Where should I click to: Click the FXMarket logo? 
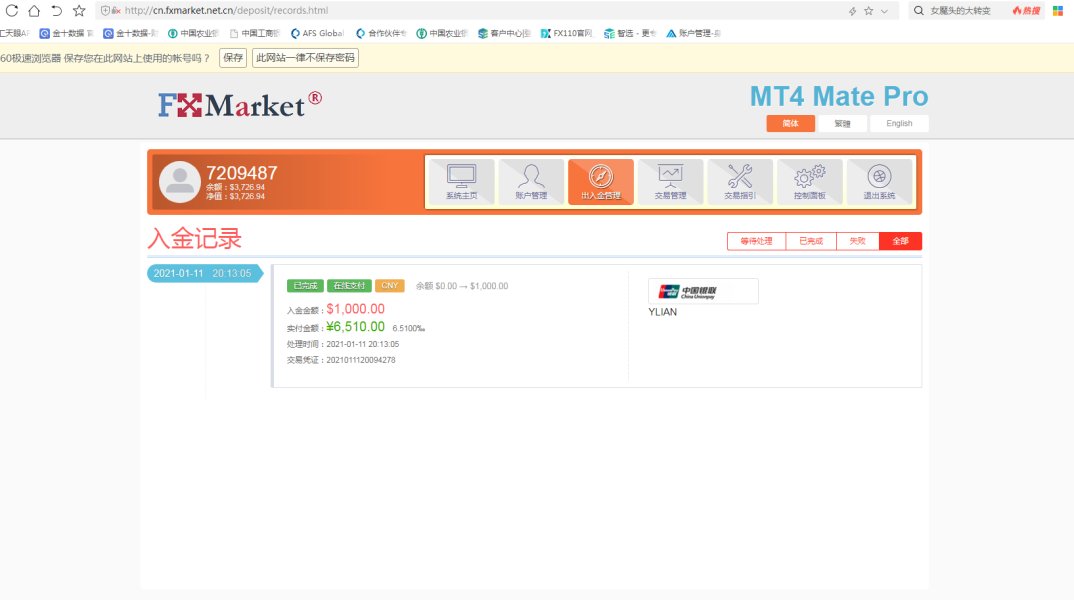(x=240, y=105)
